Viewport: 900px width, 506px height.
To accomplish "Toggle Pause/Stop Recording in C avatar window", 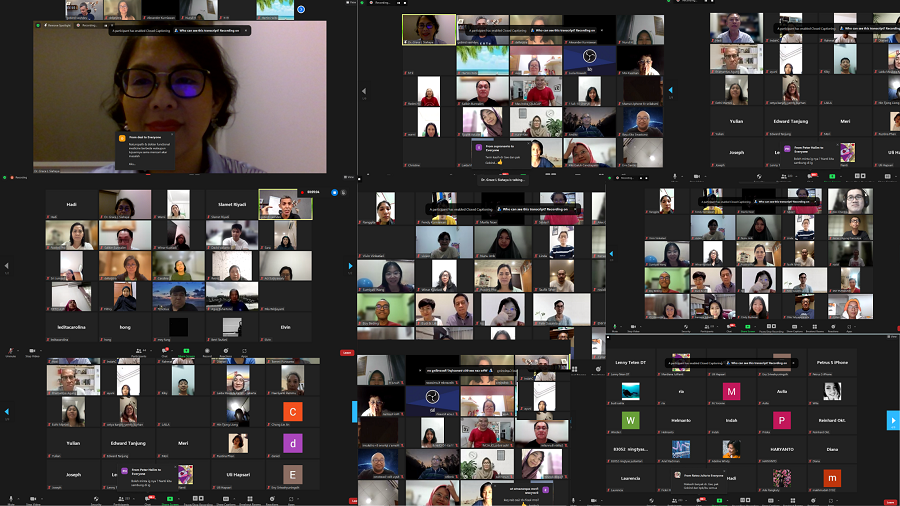I will click(198, 498).
